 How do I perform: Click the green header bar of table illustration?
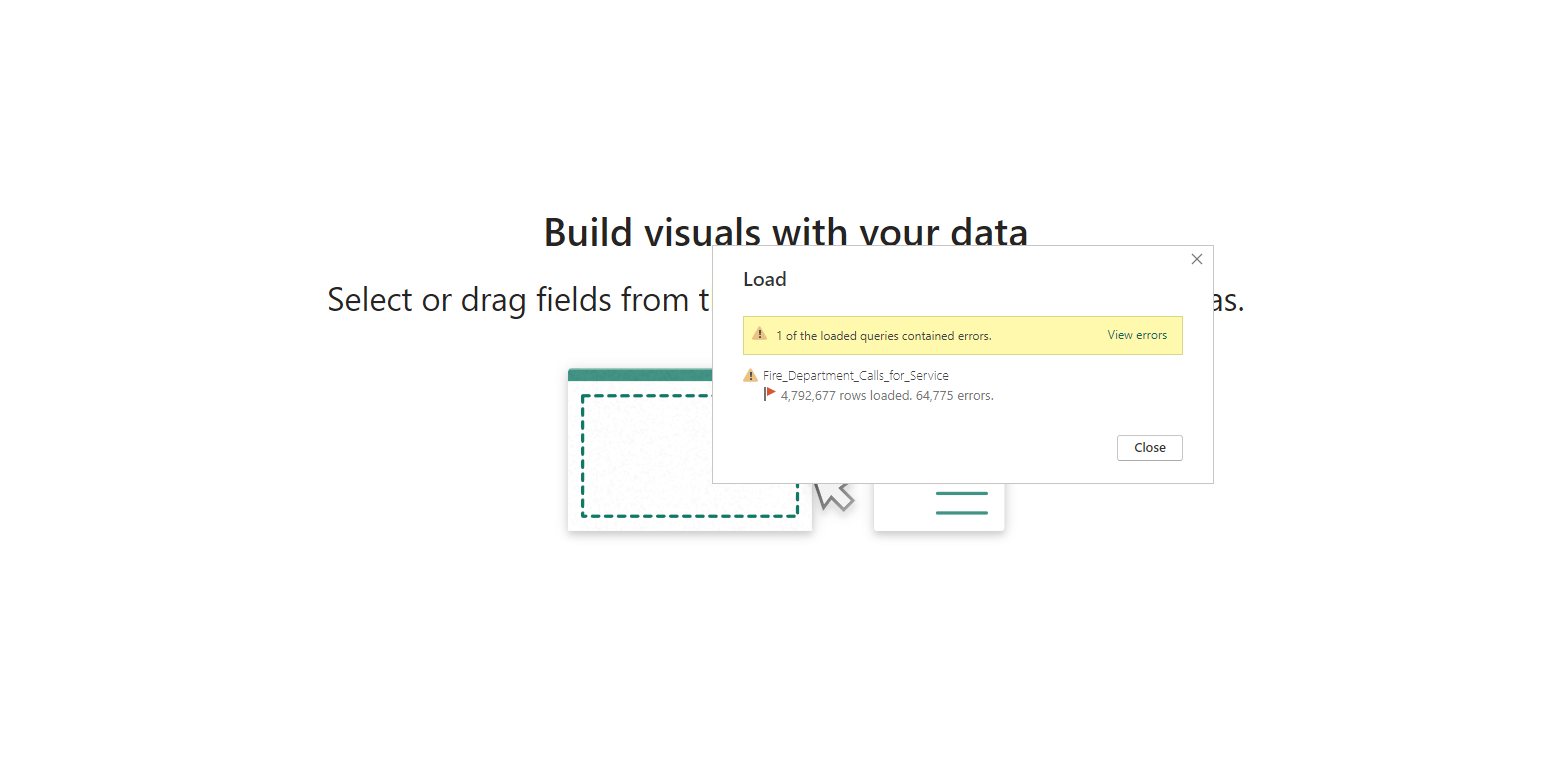640,374
